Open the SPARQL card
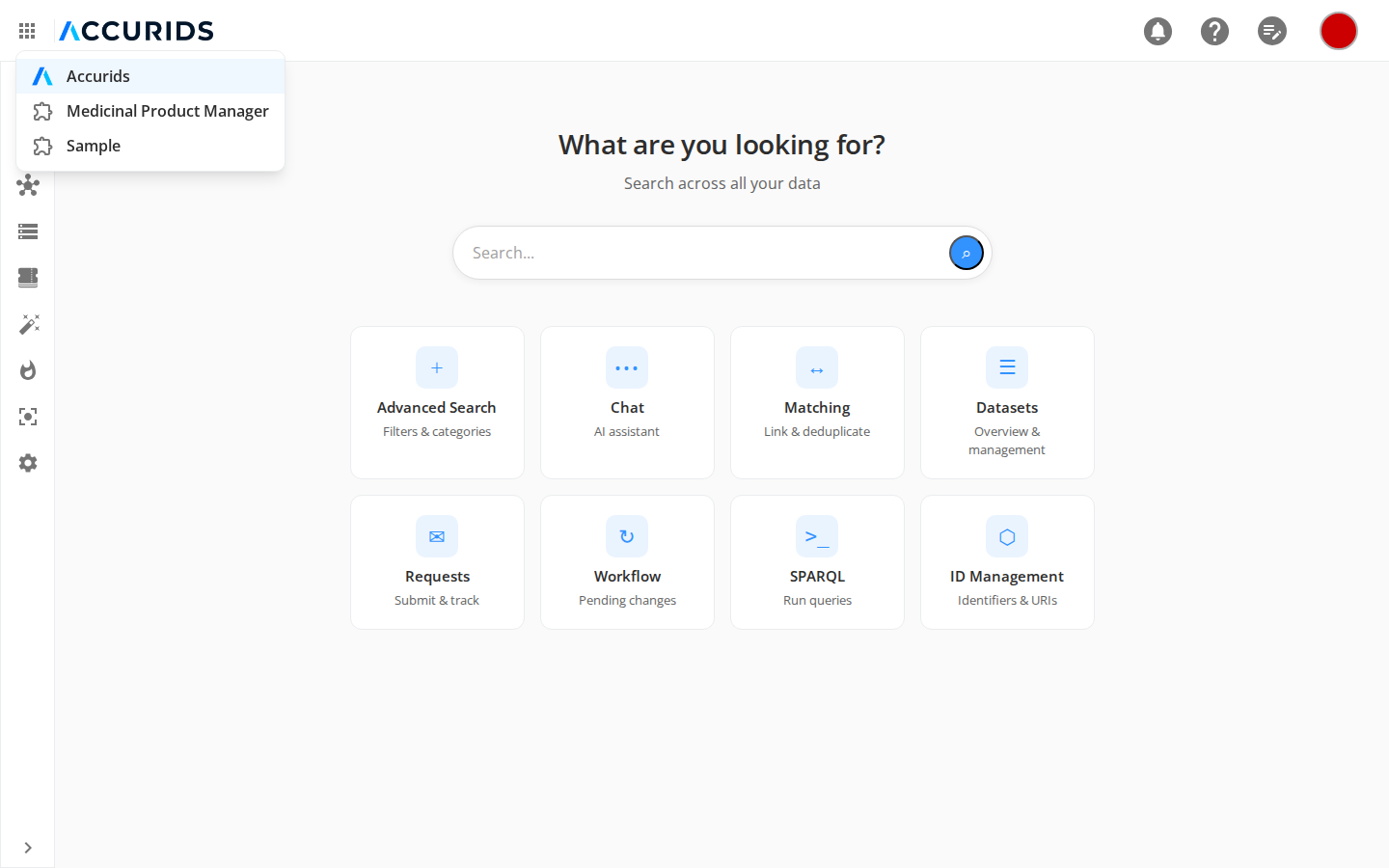The width and height of the screenshot is (1389, 868). [x=817, y=562]
